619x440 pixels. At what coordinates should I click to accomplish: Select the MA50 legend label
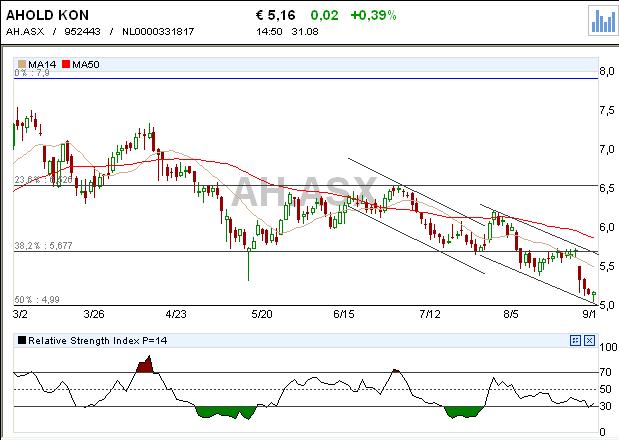86,64
